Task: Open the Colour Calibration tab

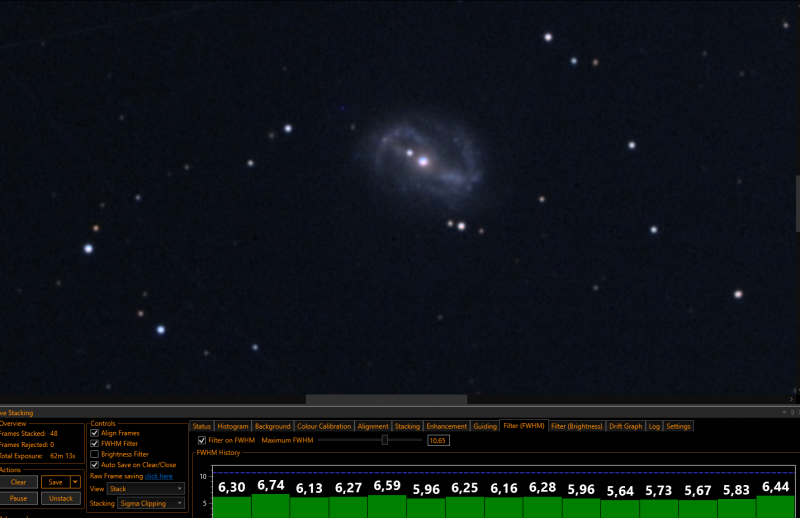Action: [x=324, y=427]
